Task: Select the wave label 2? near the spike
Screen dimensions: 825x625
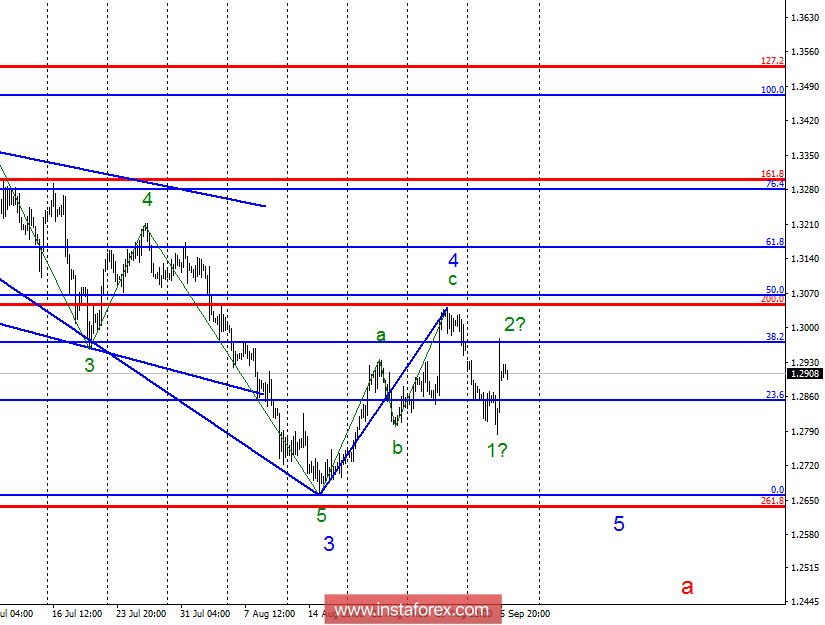Action: click(515, 324)
